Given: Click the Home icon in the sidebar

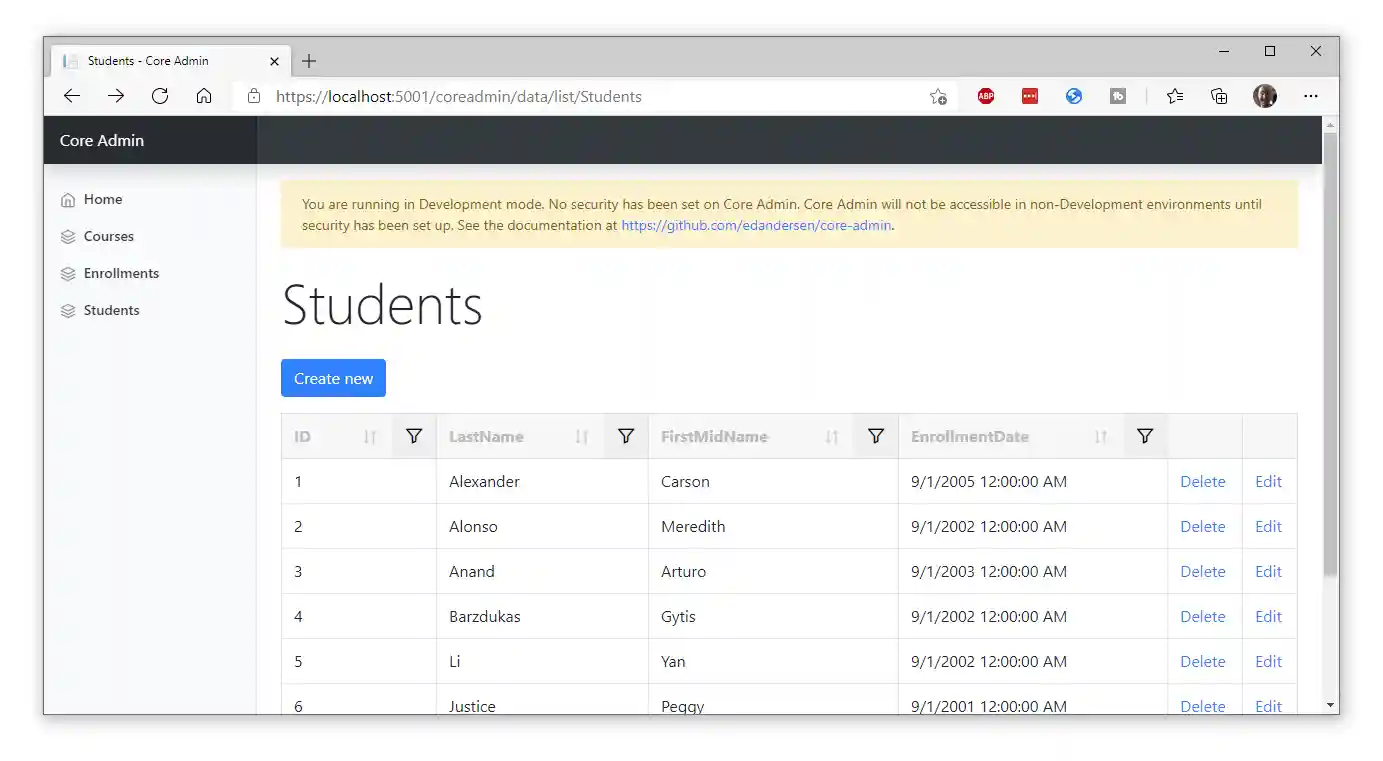Looking at the screenshot, I should tap(66, 199).
